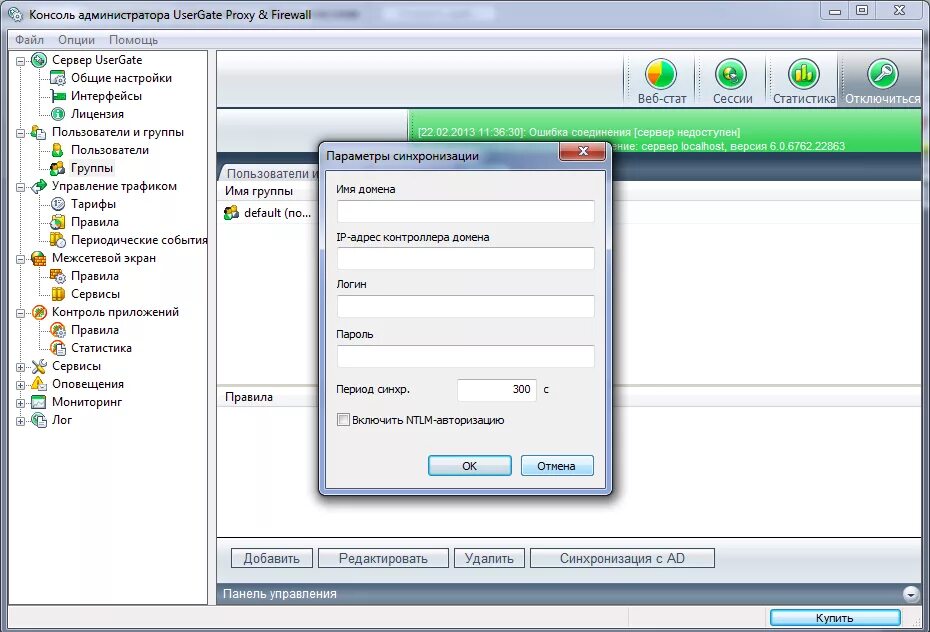This screenshot has width=930, height=632.
Task: Click the Удалить button
Action: click(x=489, y=558)
